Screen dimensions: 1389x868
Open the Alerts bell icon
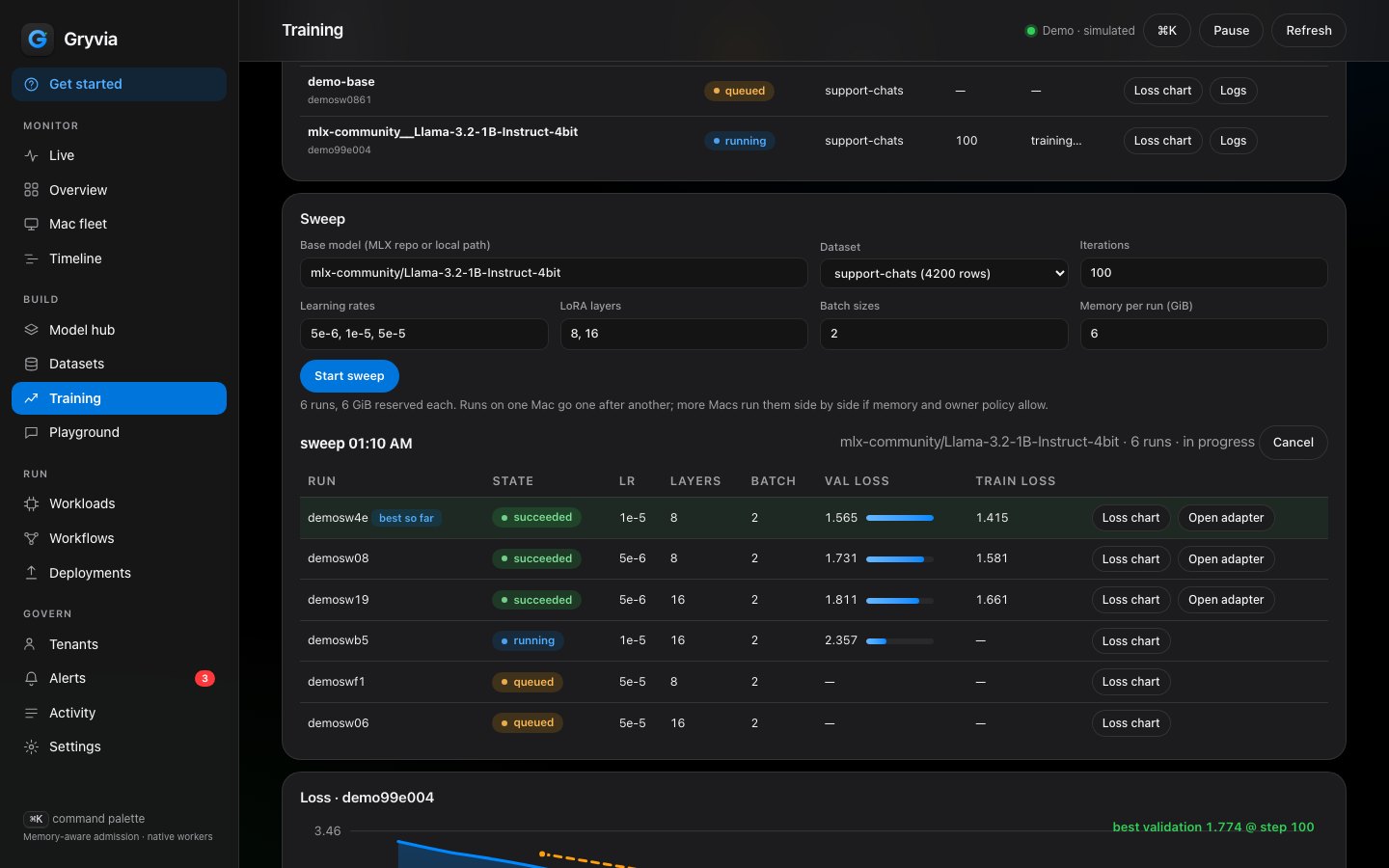[x=32, y=678]
